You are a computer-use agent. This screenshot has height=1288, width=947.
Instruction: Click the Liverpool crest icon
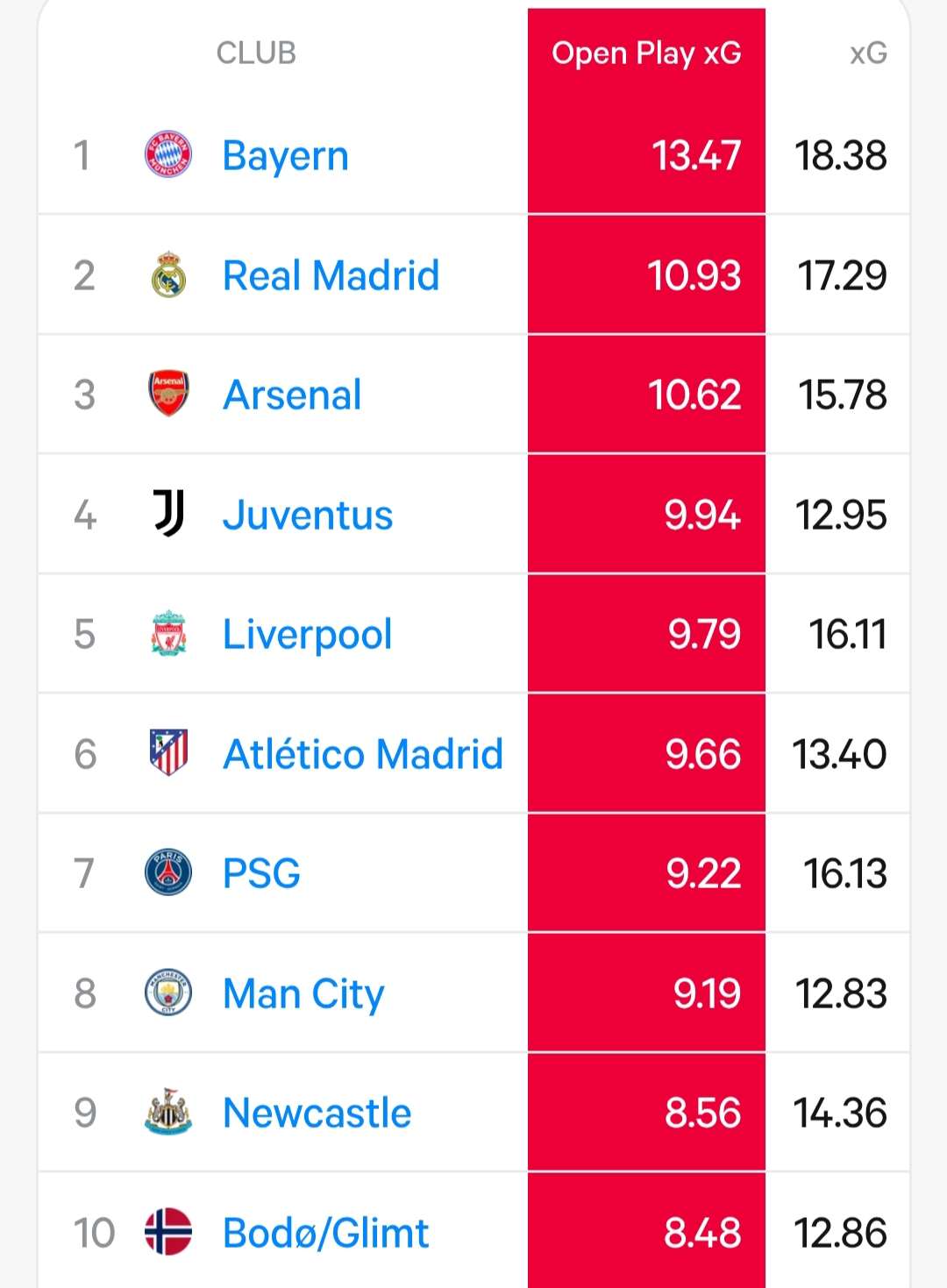(x=168, y=634)
